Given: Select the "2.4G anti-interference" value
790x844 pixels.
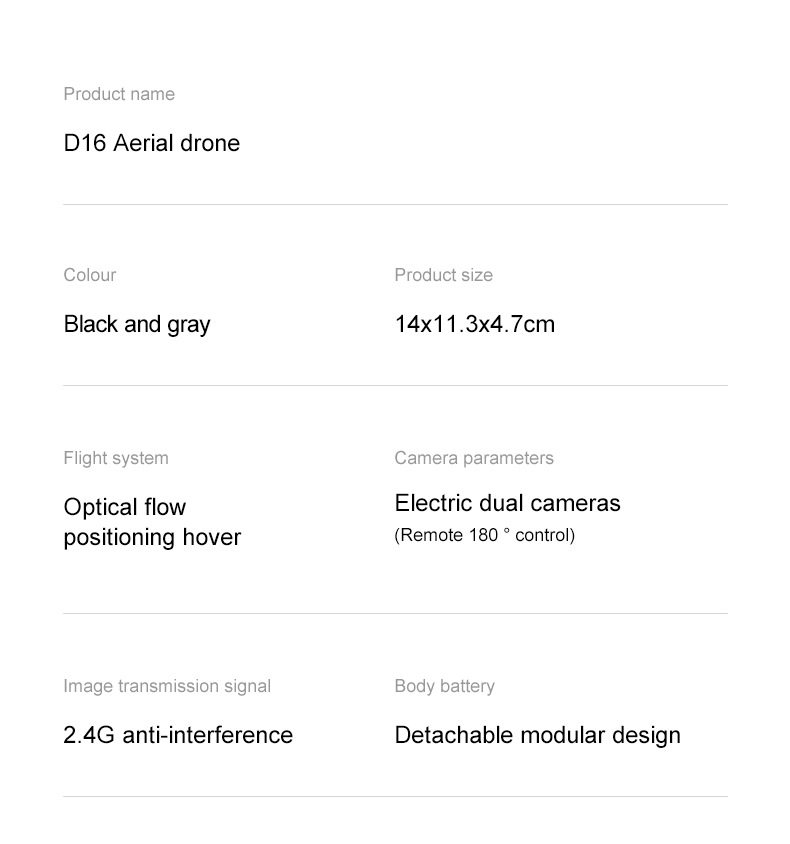Looking at the screenshot, I should pos(178,735).
